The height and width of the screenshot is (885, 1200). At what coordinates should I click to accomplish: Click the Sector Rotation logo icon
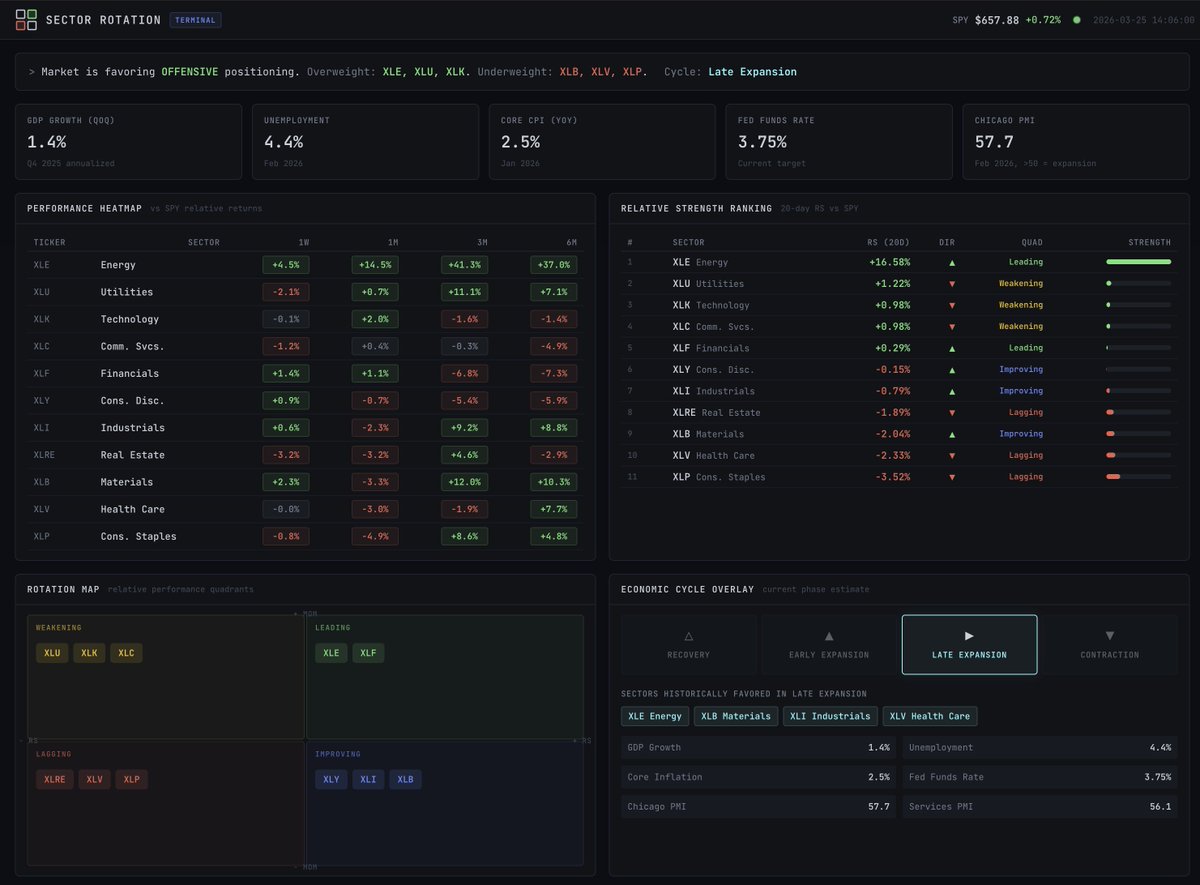click(x=27, y=20)
